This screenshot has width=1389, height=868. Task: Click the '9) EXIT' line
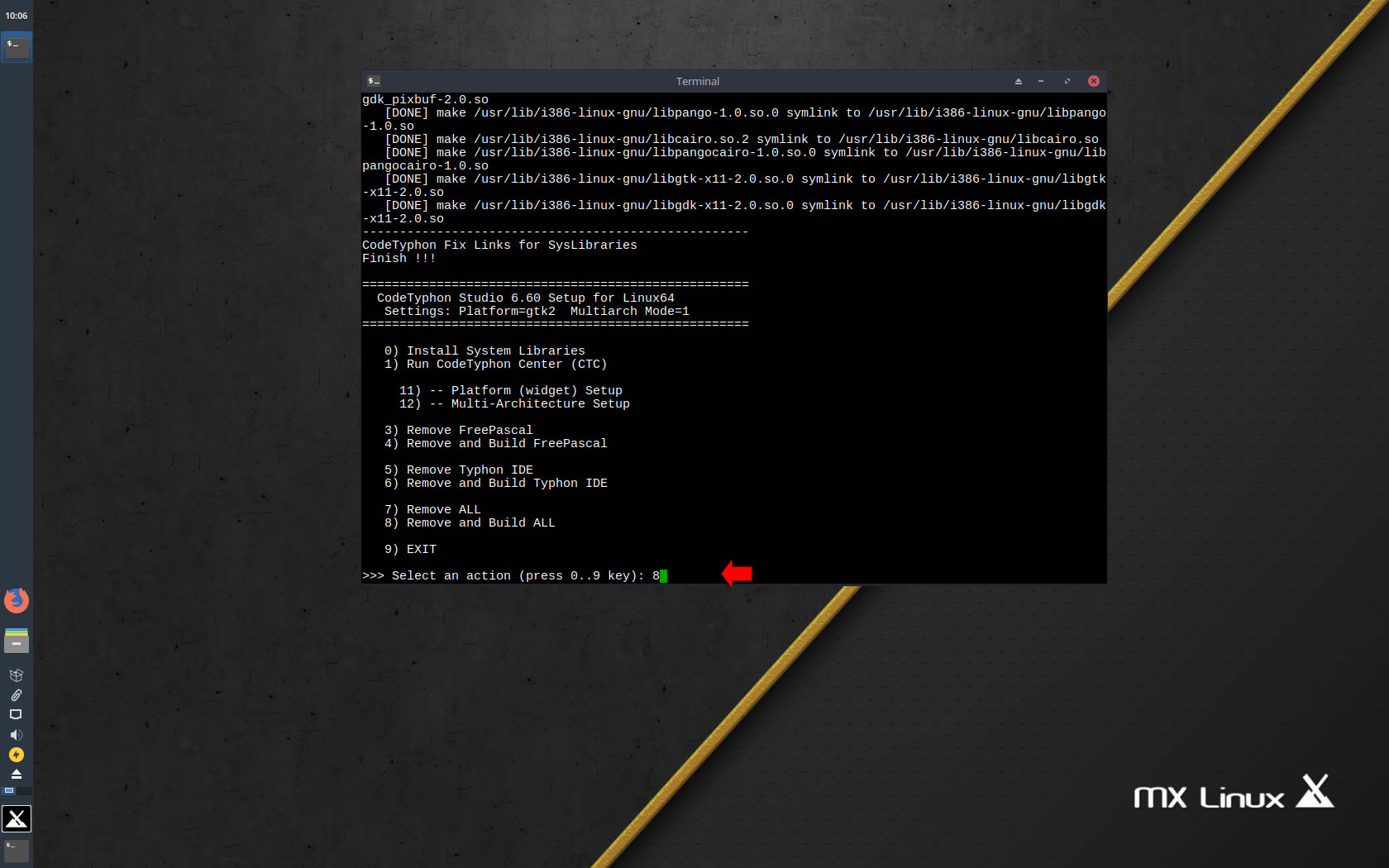click(410, 550)
